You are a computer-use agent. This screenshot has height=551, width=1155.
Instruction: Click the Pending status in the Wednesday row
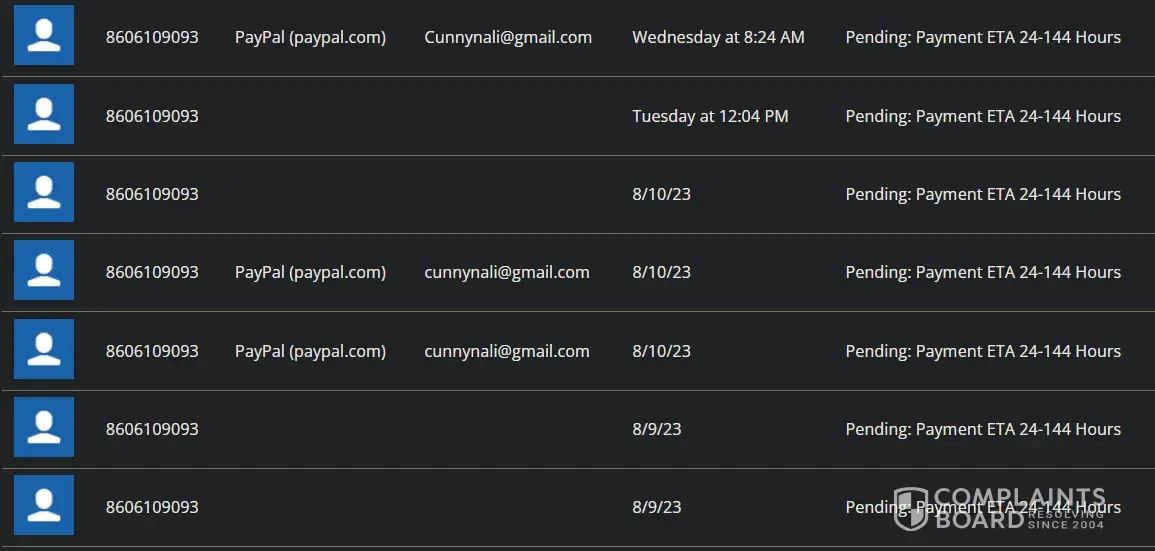[x=983, y=37]
